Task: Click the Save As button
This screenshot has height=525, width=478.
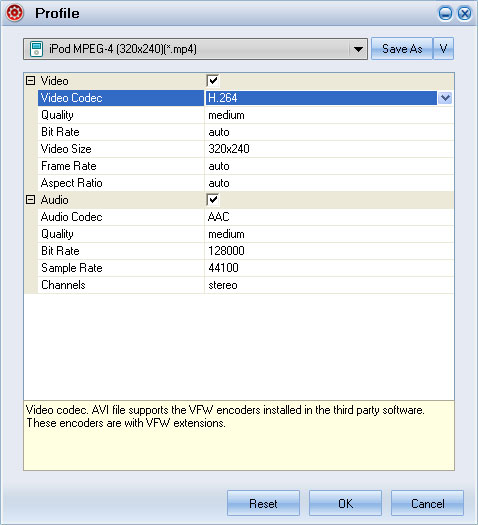Action: click(x=402, y=49)
